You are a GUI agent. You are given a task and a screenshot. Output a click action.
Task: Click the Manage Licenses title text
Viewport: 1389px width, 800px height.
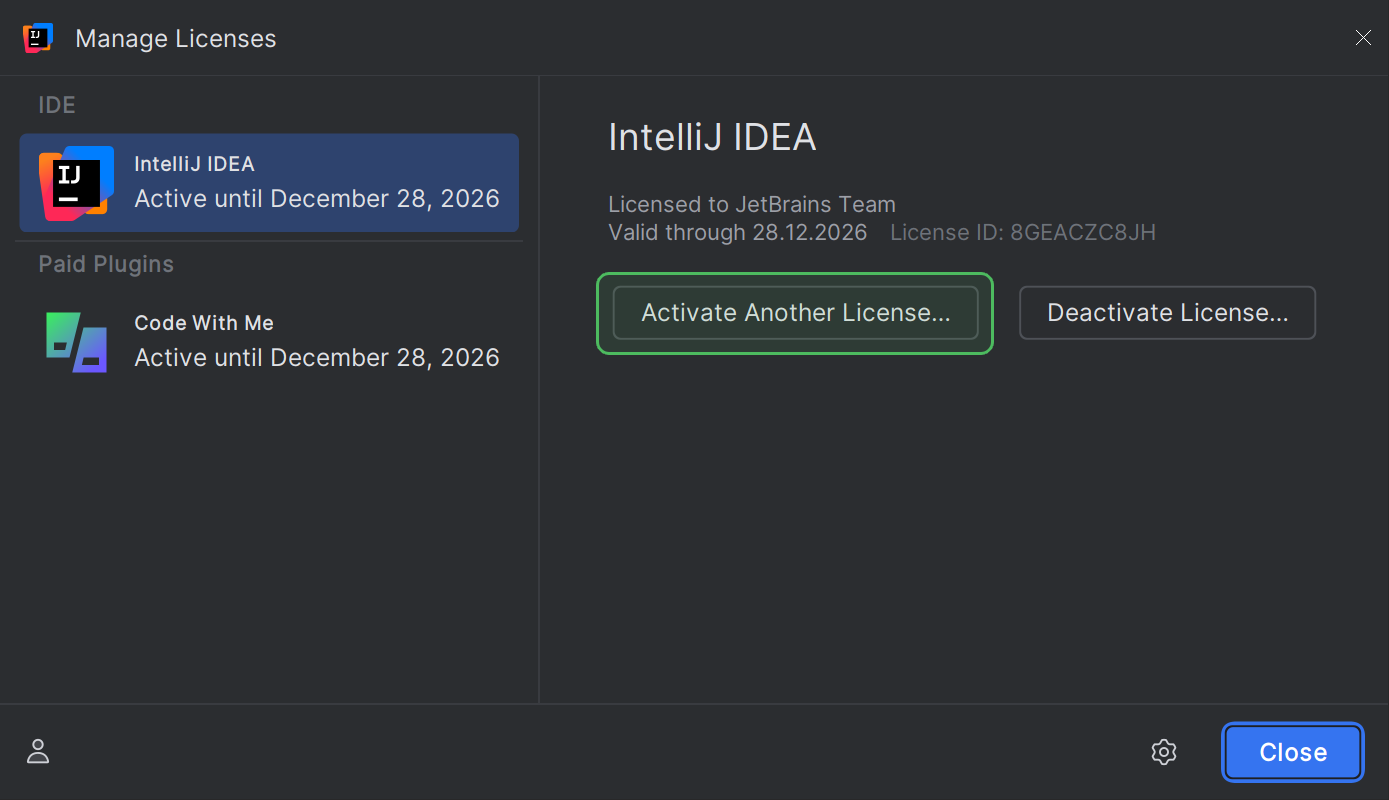(x=175, y=38)
